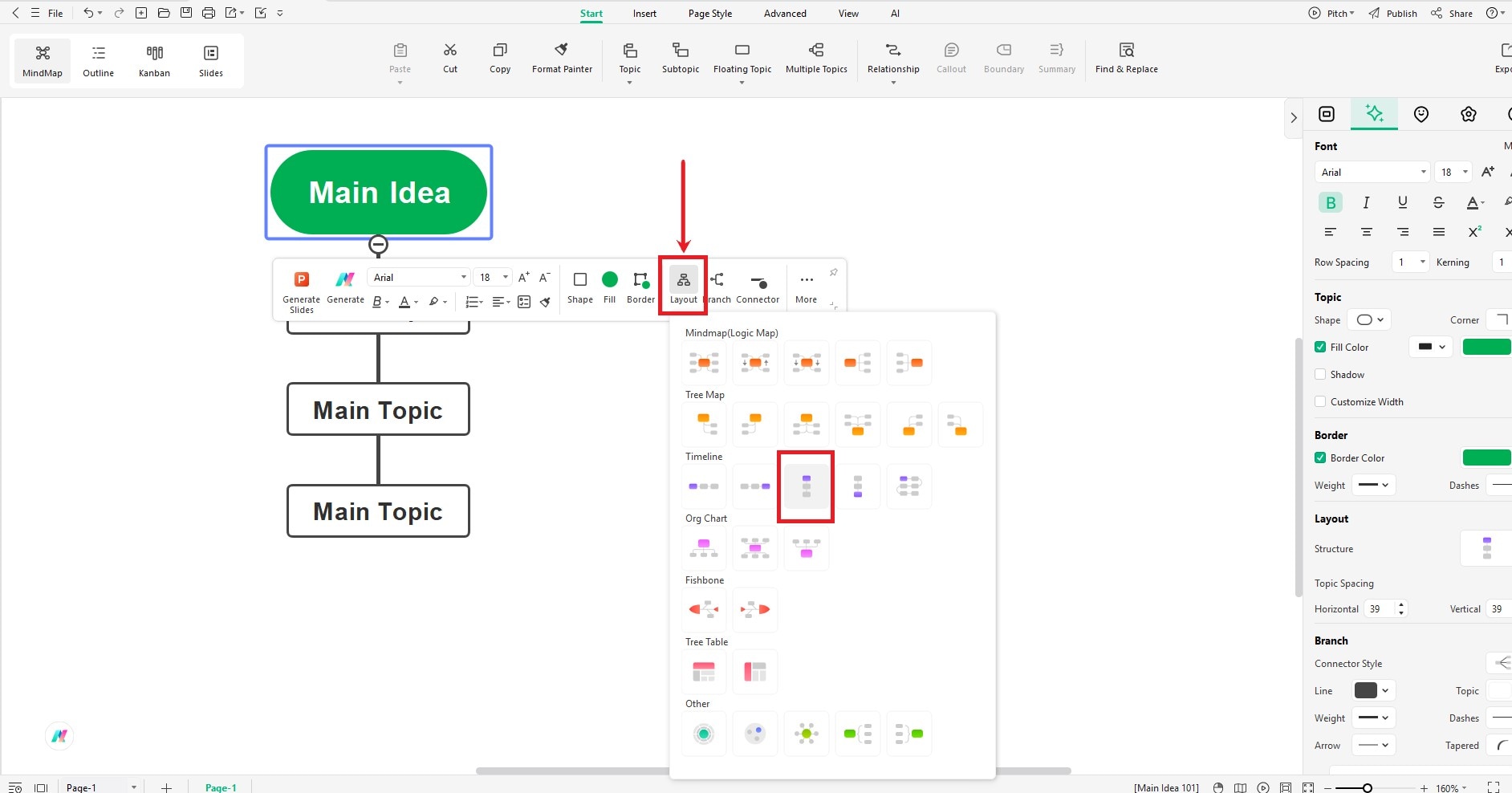Increase Horizontal topic spacing stepper
1512x793 pixels.
click(x=1401, y=605)
